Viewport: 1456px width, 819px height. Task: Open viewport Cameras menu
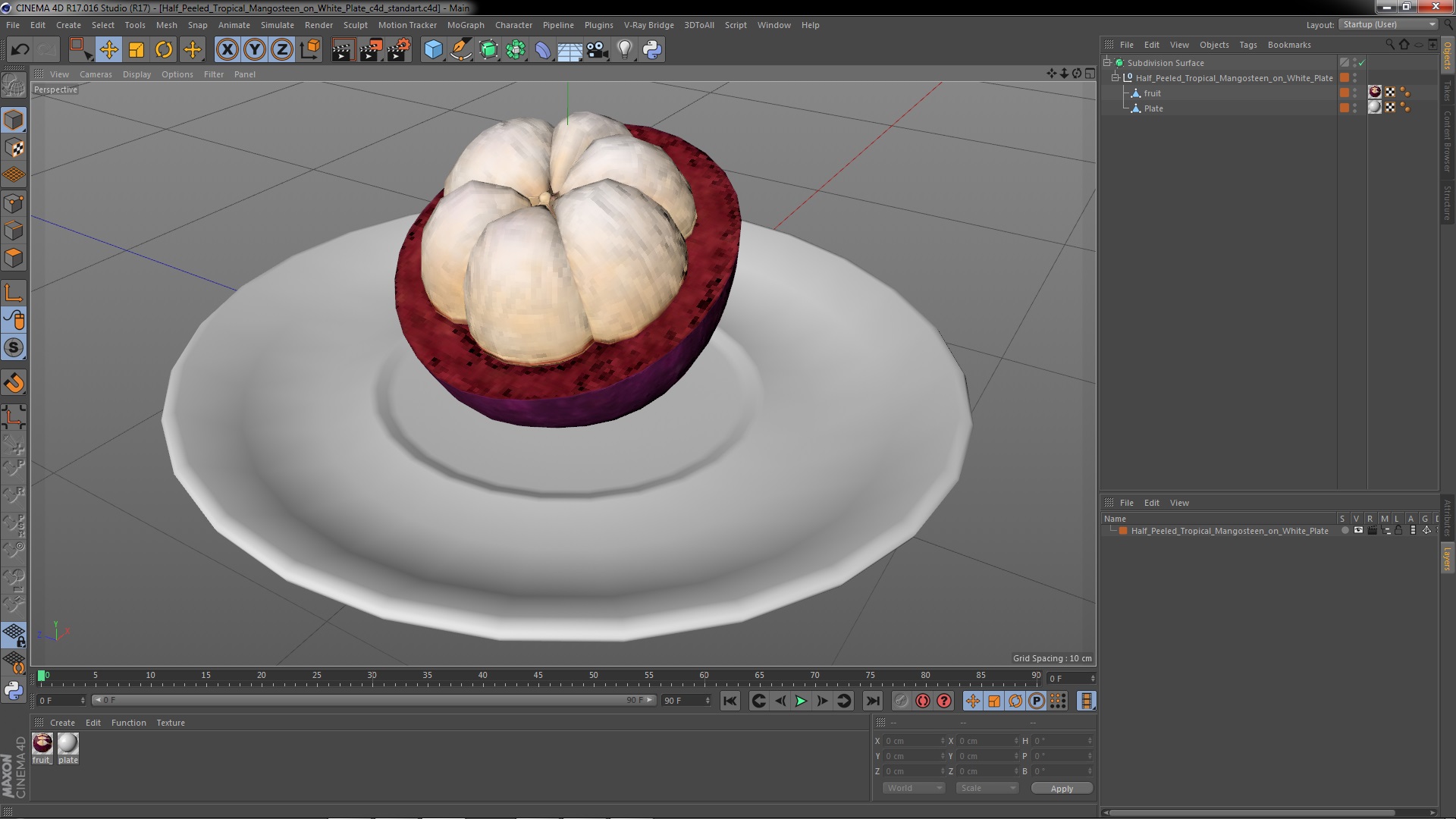[96, 74]
